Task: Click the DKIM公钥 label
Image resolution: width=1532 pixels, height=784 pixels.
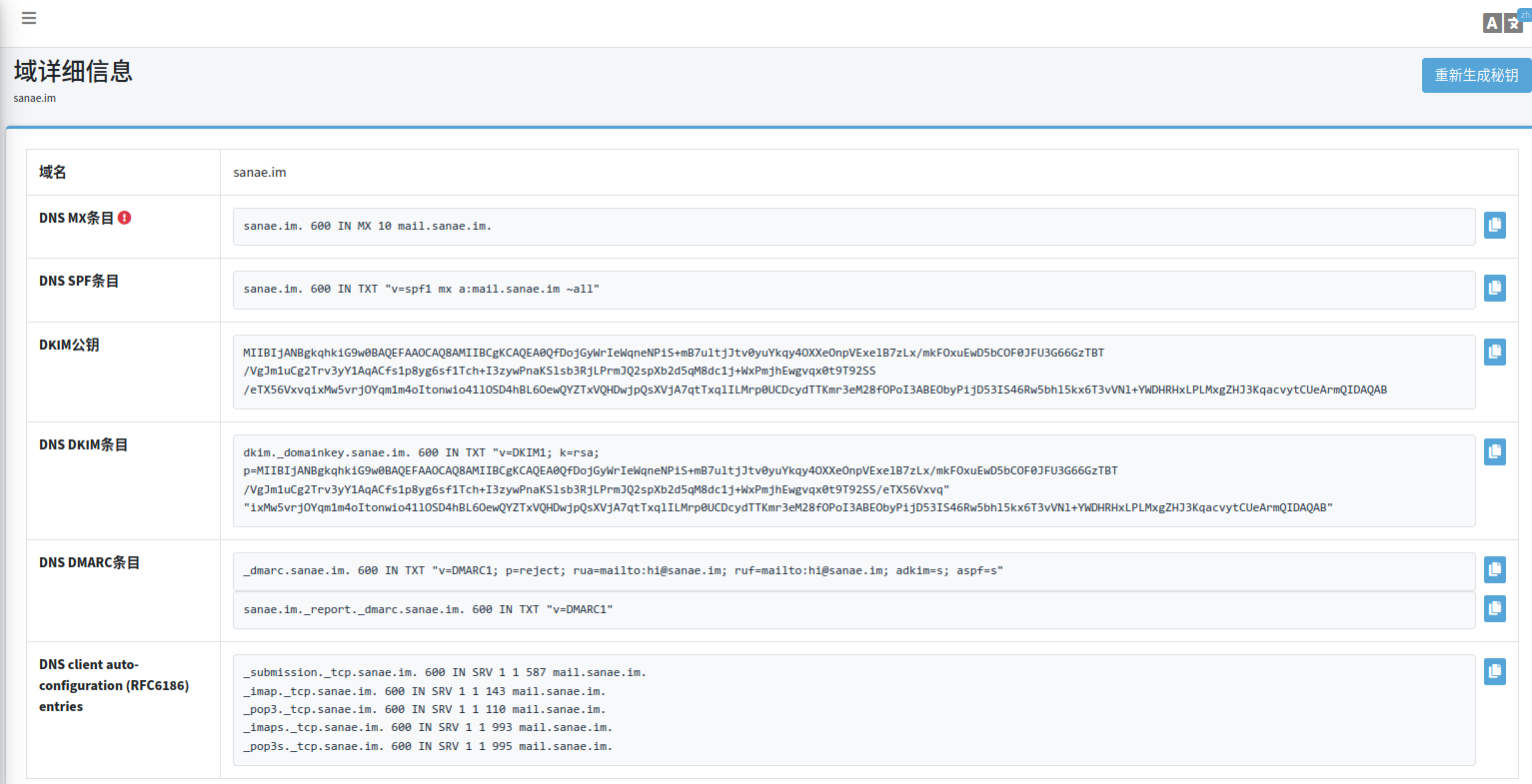Action: [x=69, y=345]
